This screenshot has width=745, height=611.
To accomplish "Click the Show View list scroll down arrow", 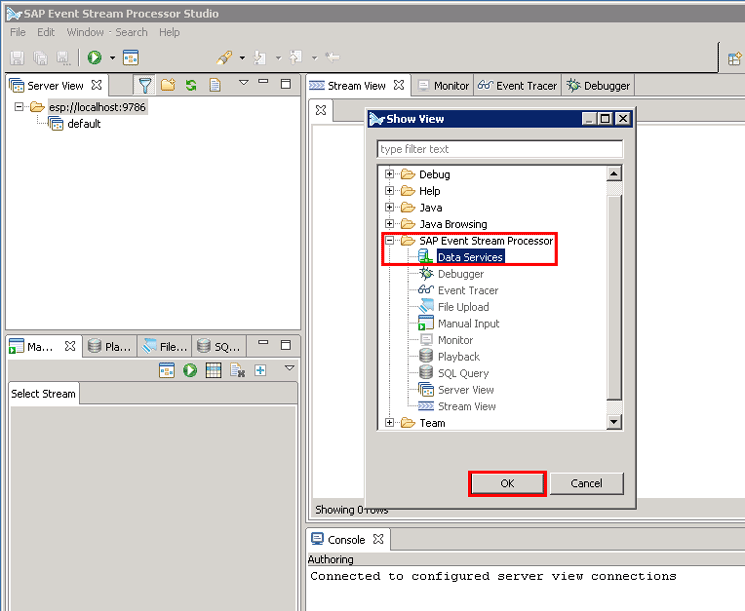I will (x=614, y=422).
